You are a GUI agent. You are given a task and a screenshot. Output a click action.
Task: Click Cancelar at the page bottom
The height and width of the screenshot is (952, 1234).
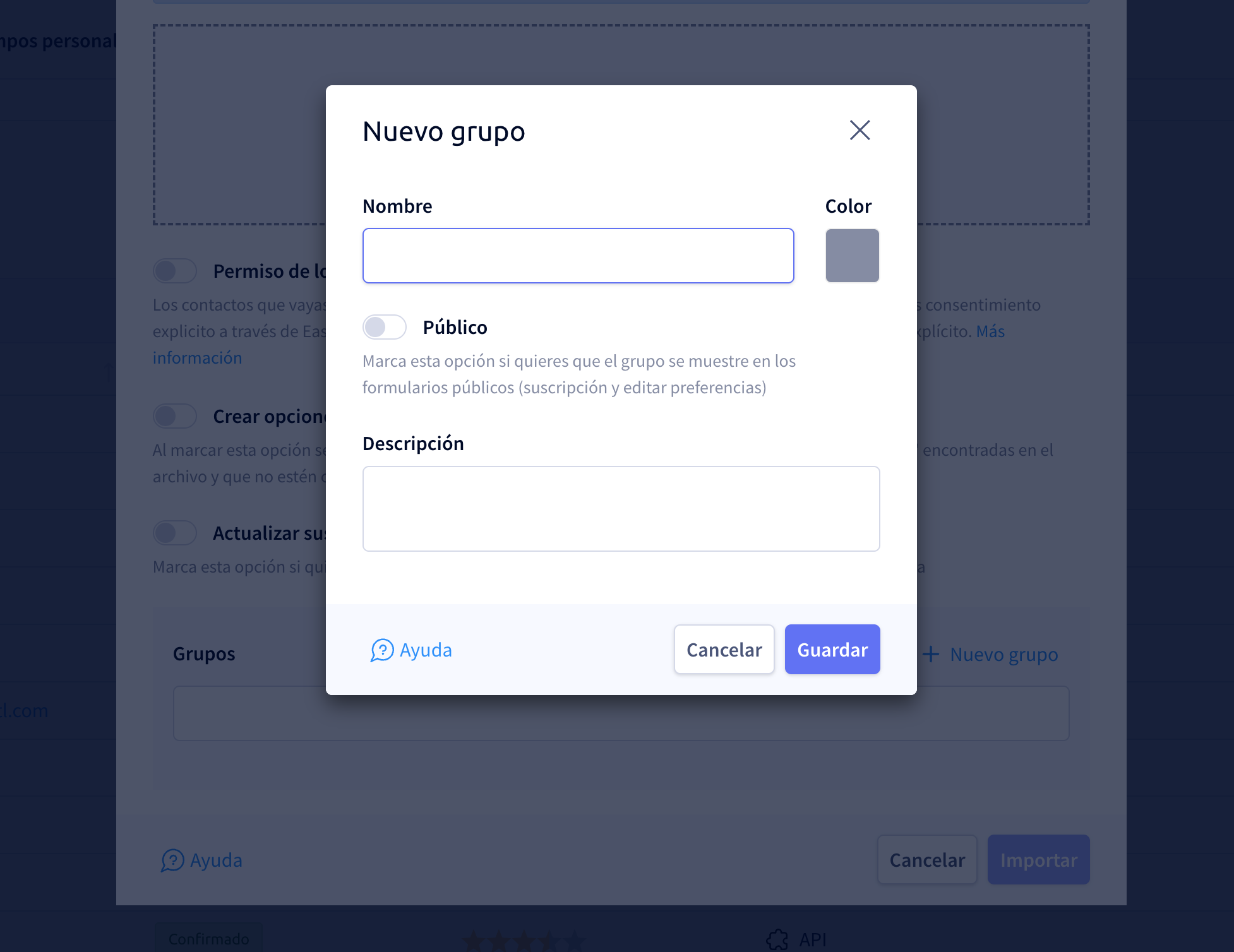[x=926, y=860]
